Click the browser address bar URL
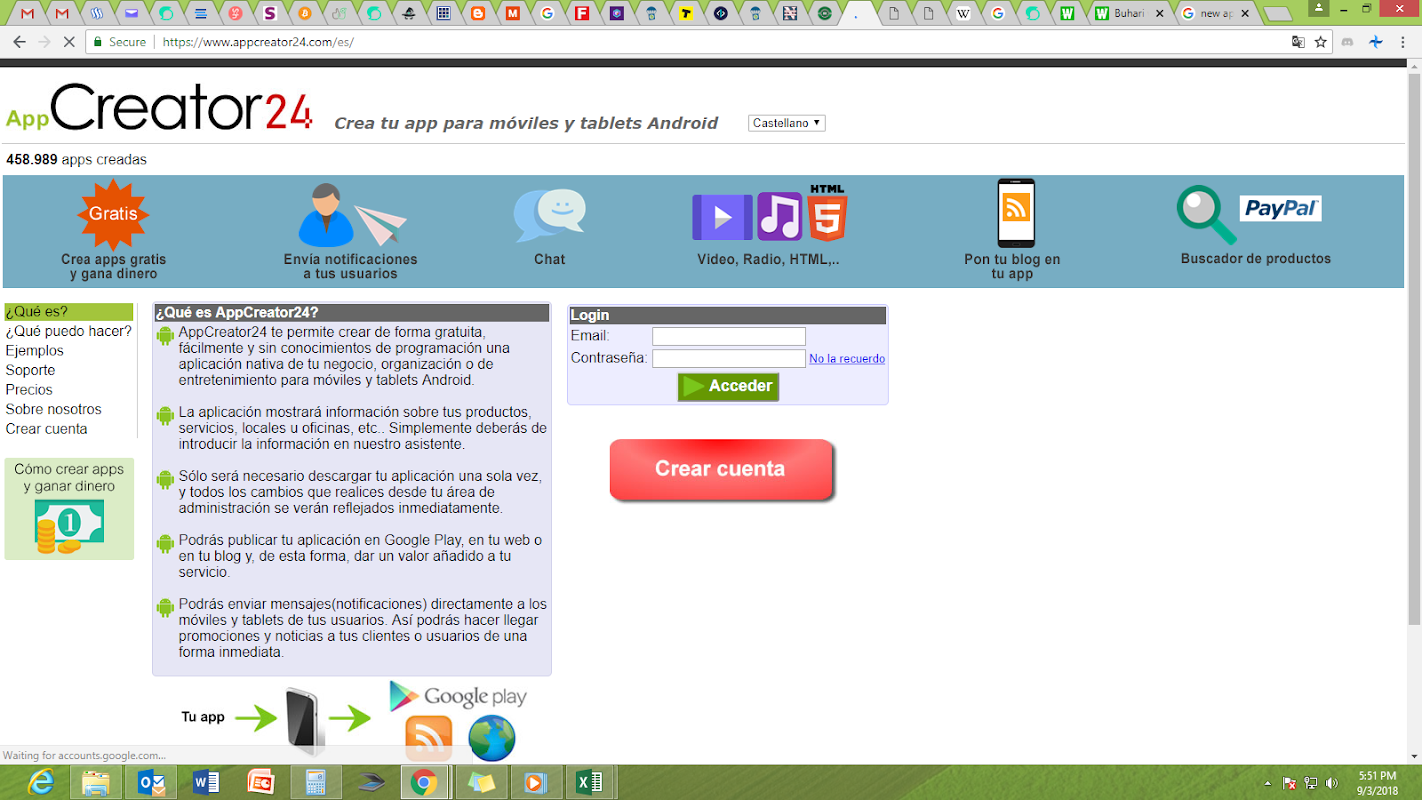The width and height of the screenshot is (1422, 800). [x=258, y=42]
